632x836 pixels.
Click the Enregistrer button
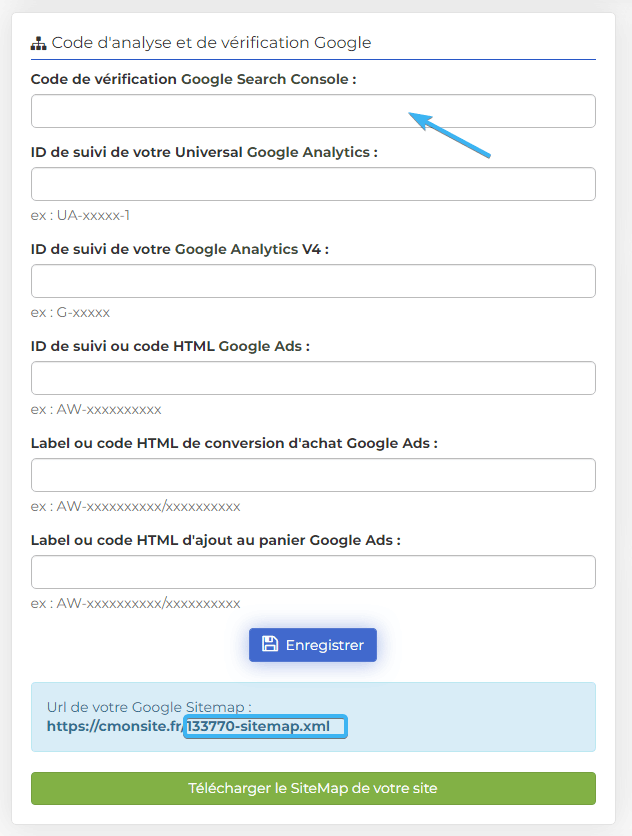tap(313, 645)
